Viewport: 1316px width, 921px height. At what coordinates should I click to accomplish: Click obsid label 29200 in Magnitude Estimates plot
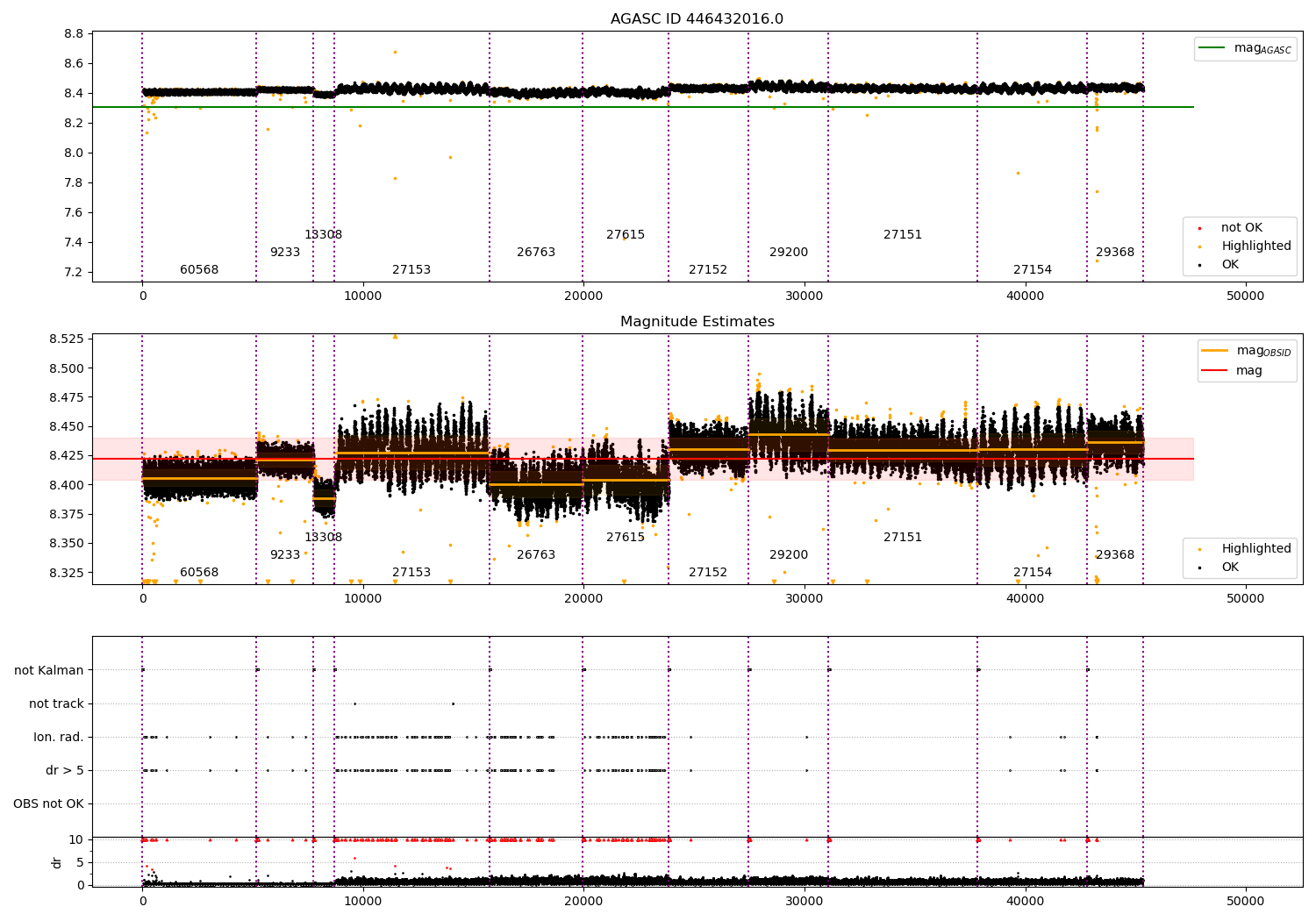tap(789, 555)
